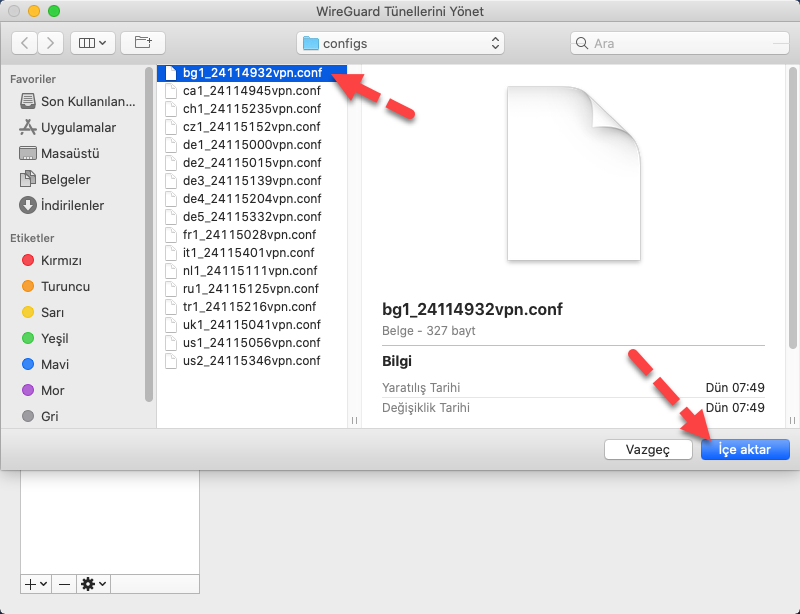
Task: Go forward with the right chevron button
Action: tap(50, 43)
